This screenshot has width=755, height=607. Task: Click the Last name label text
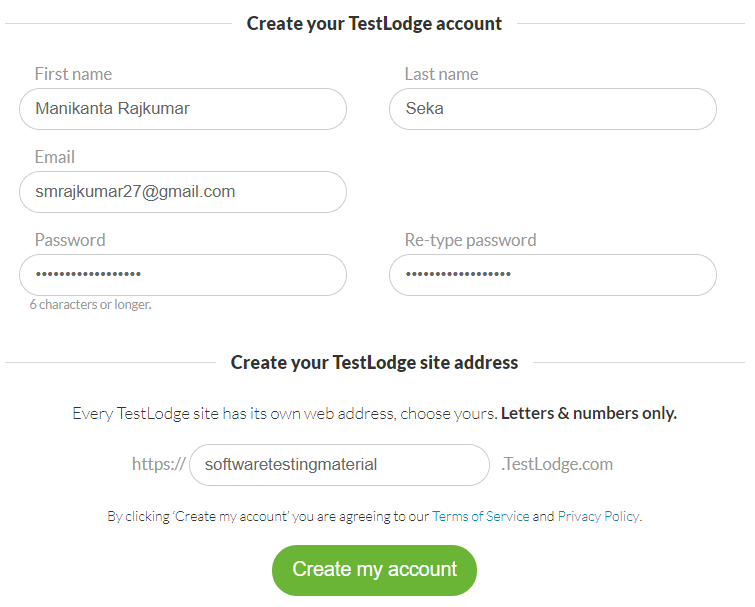441,74
